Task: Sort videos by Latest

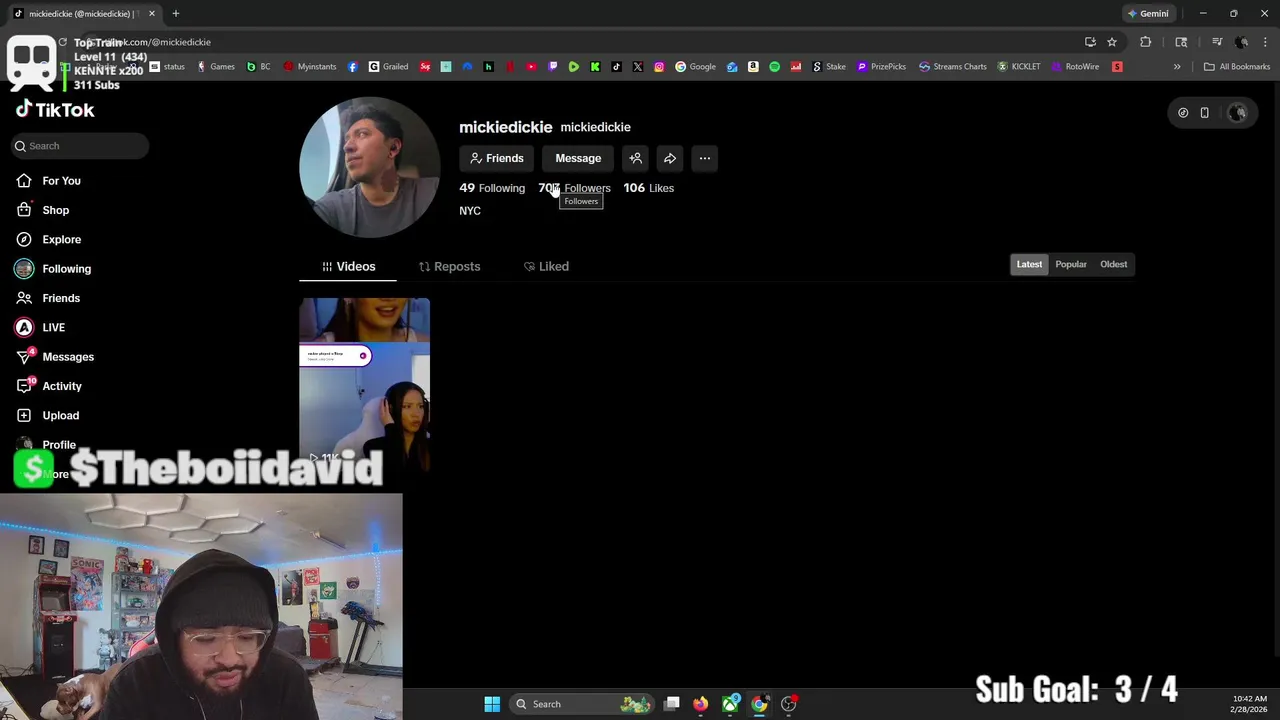Action: click(1029, 264)
